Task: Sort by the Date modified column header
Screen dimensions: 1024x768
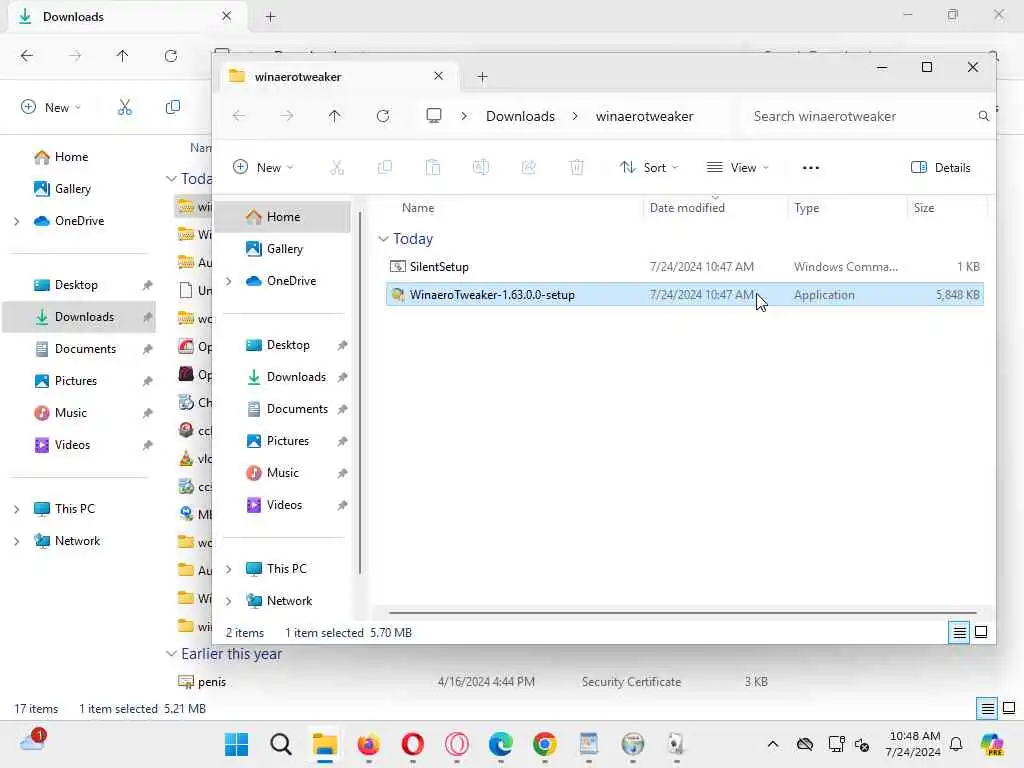Action: point(687,208)
